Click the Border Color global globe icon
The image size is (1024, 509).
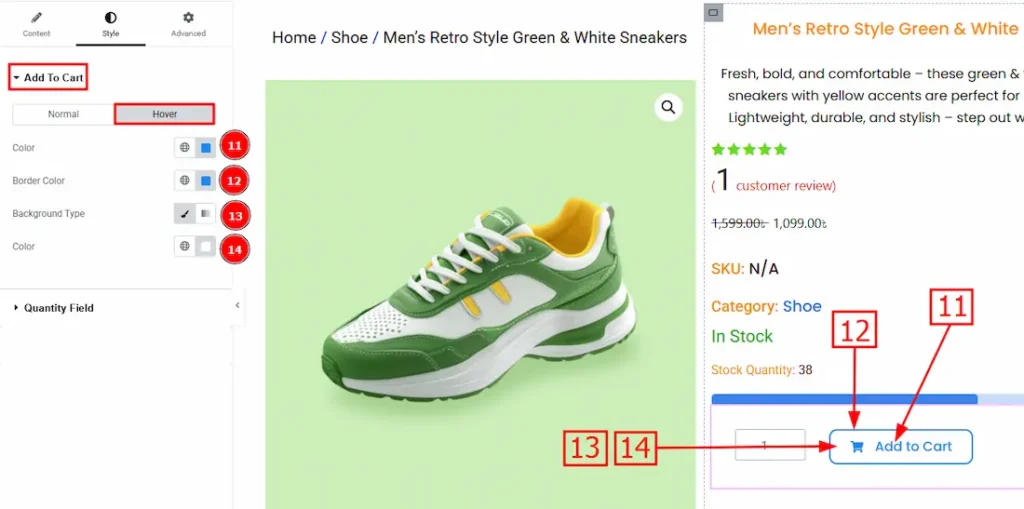pos(185,181)
